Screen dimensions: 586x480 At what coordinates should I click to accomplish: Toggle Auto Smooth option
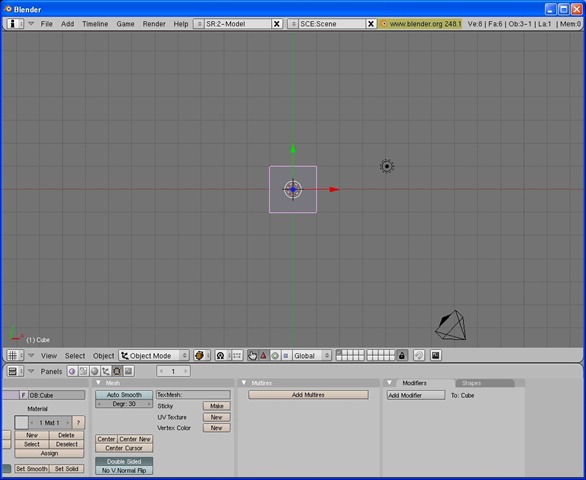click(124, 395)
